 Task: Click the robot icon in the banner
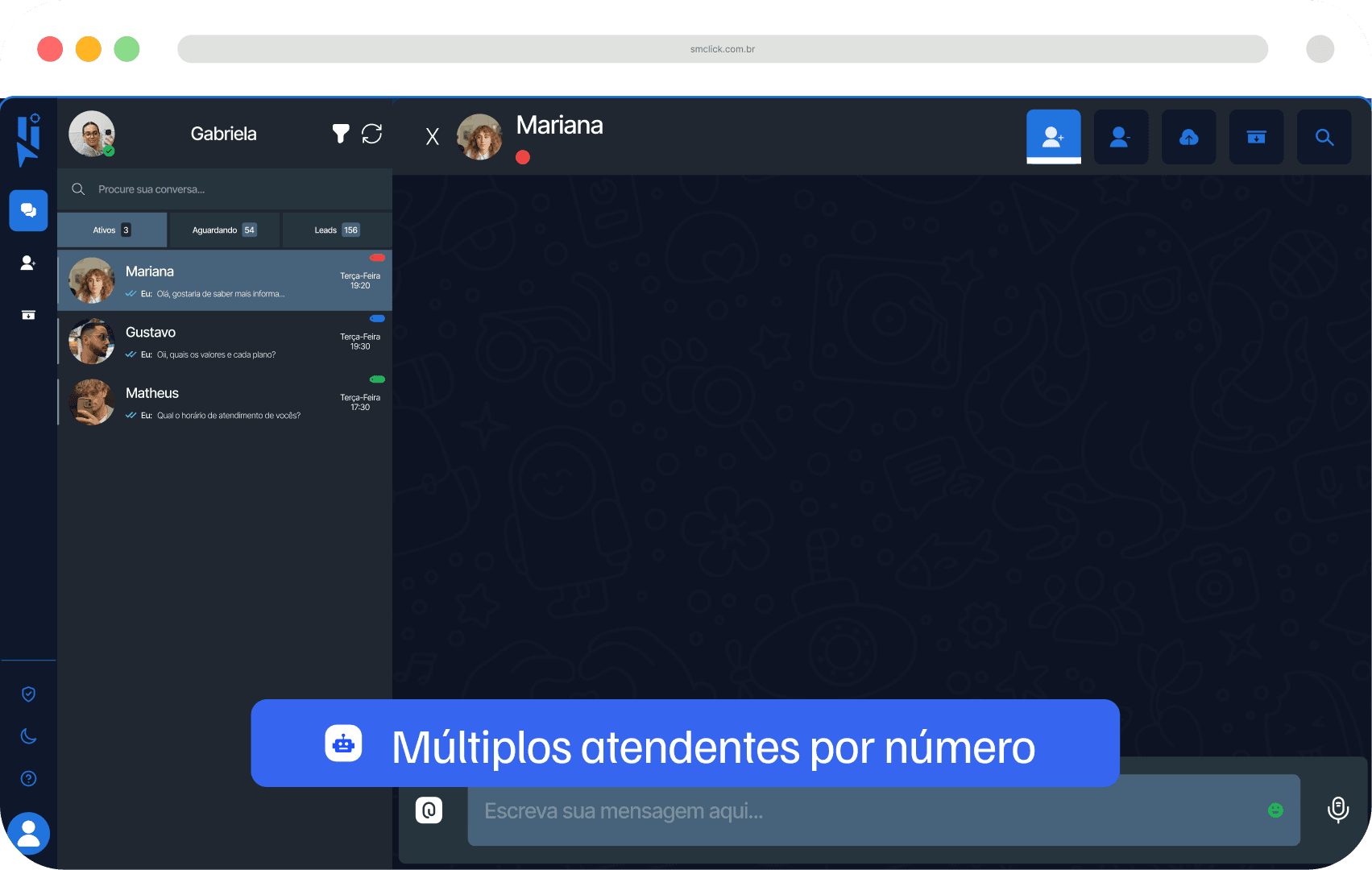(343, 743)
